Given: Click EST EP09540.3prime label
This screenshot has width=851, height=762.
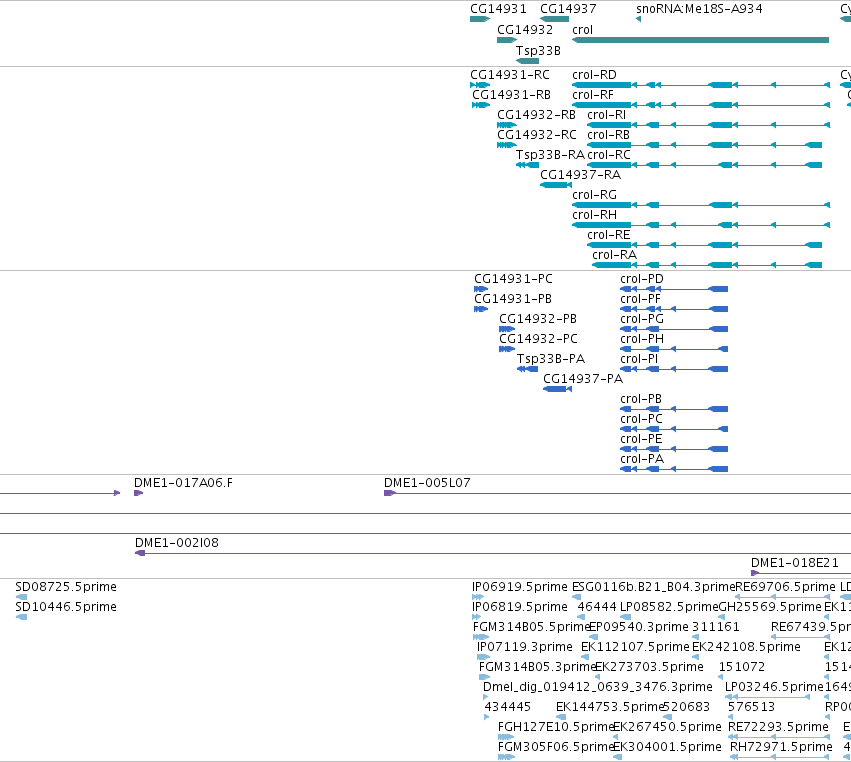Looking at the screenshot, I should coord(639,627).
